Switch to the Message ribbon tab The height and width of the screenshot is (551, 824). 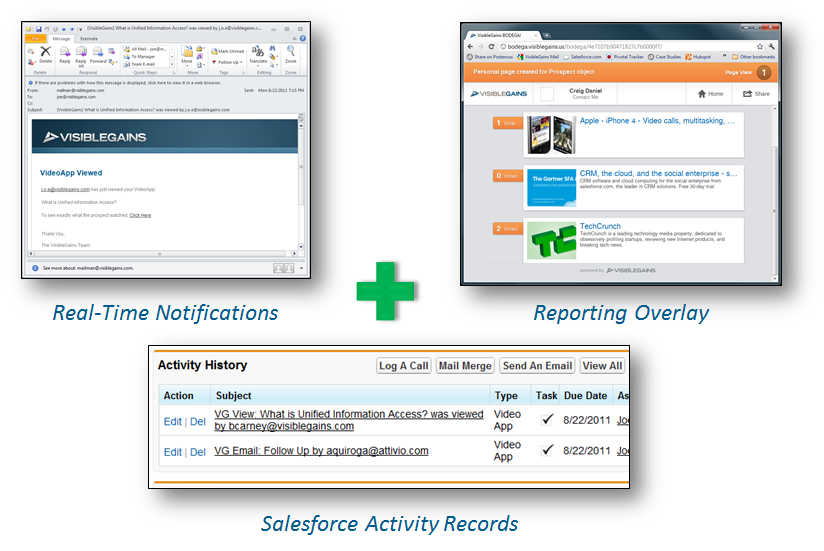61,39
